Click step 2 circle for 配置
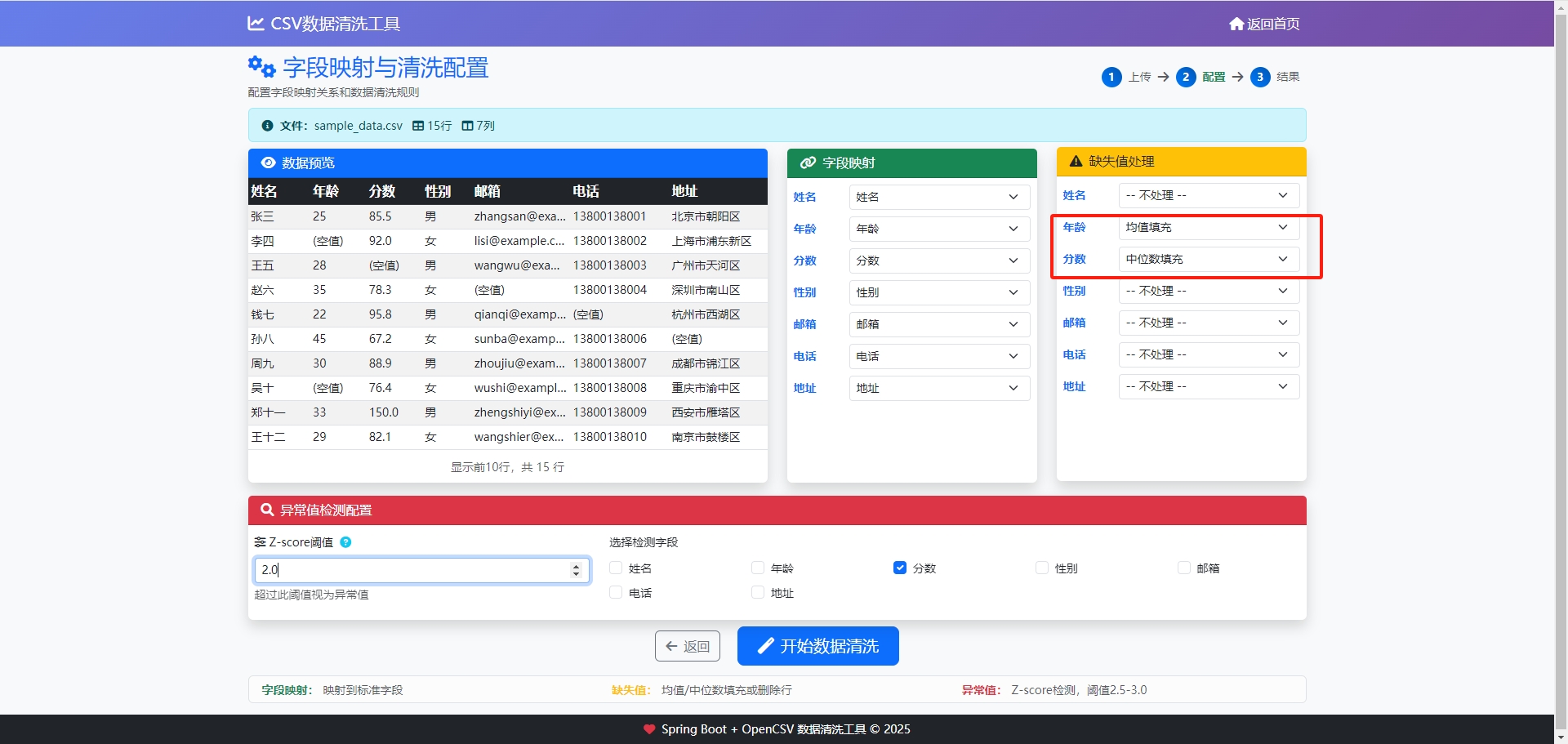 coord(1186,77)
